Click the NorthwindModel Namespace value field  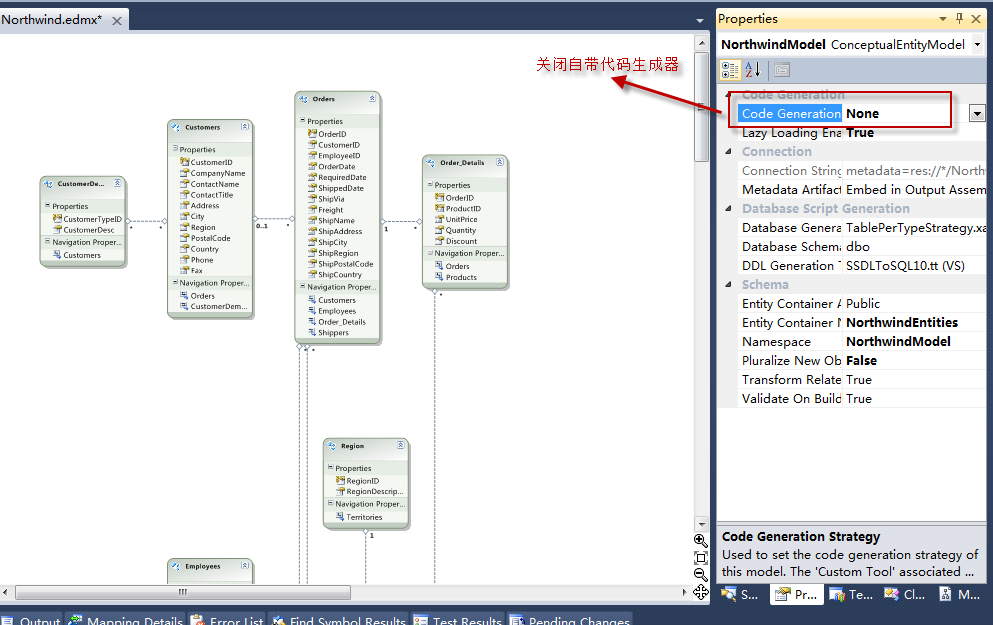pyautogui.click(x=914, y=341)
